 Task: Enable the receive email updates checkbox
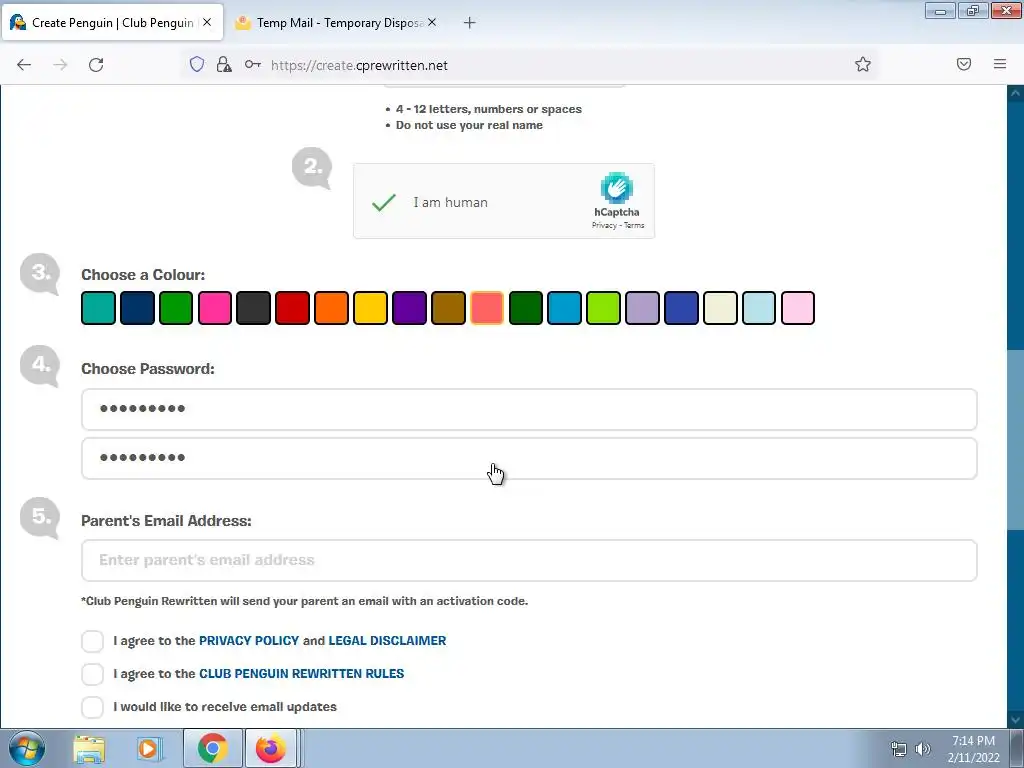tap(93, 707)
